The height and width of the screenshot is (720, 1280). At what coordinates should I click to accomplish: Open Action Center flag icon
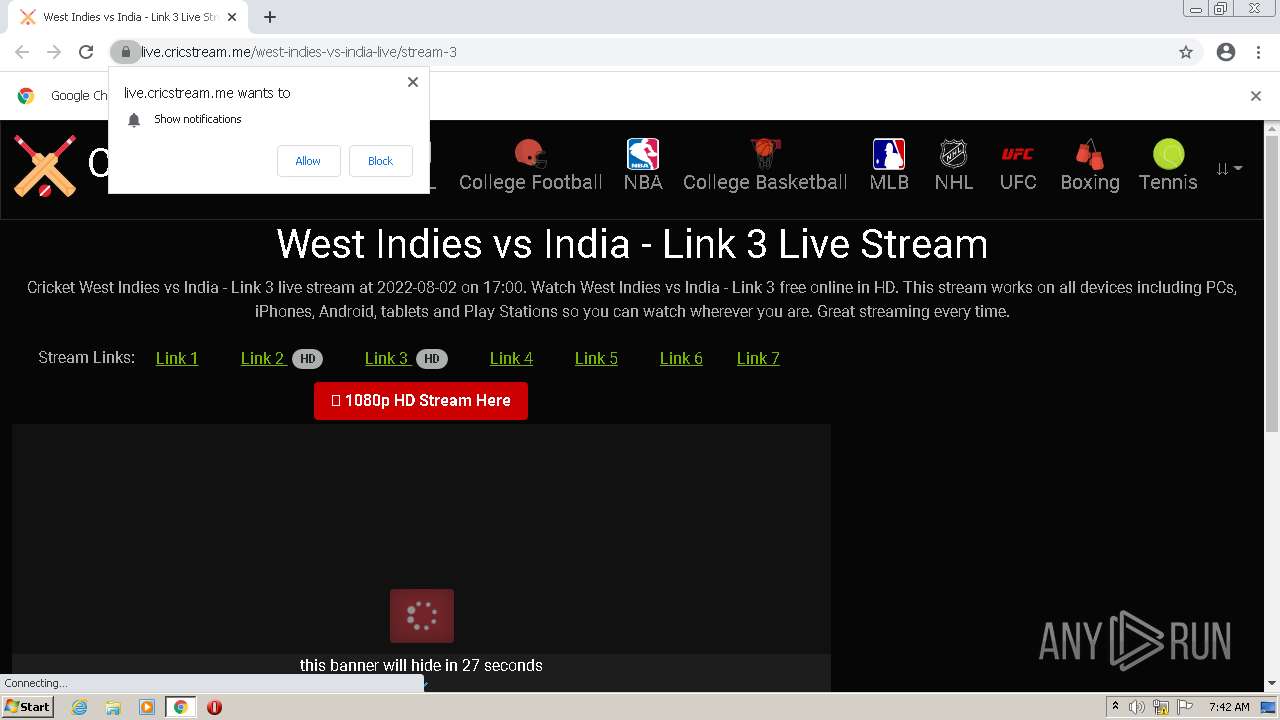[1185, 707]
